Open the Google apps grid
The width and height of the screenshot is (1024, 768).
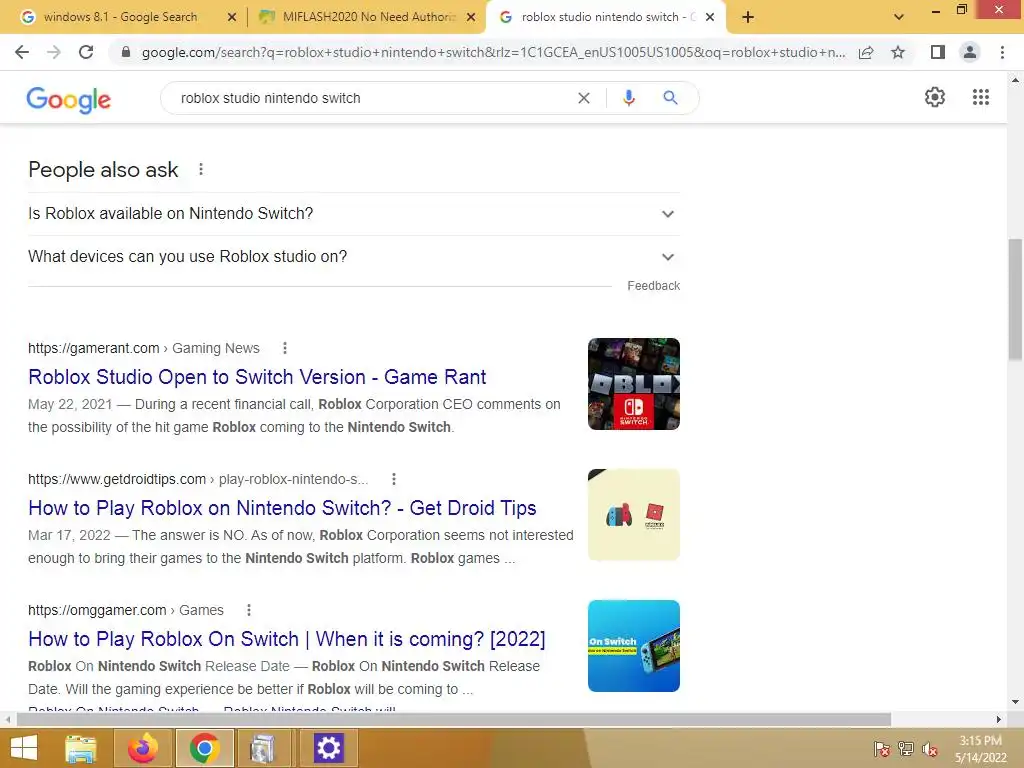pos(981,97)
